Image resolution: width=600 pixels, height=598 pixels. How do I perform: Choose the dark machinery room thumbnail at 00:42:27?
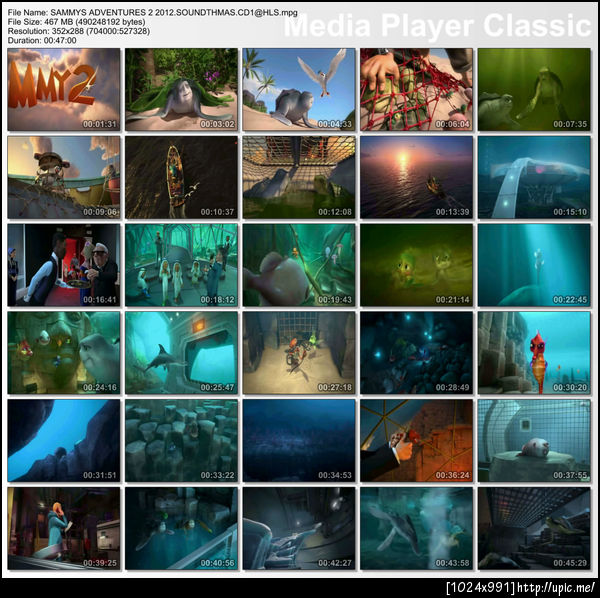coord(299,528)
